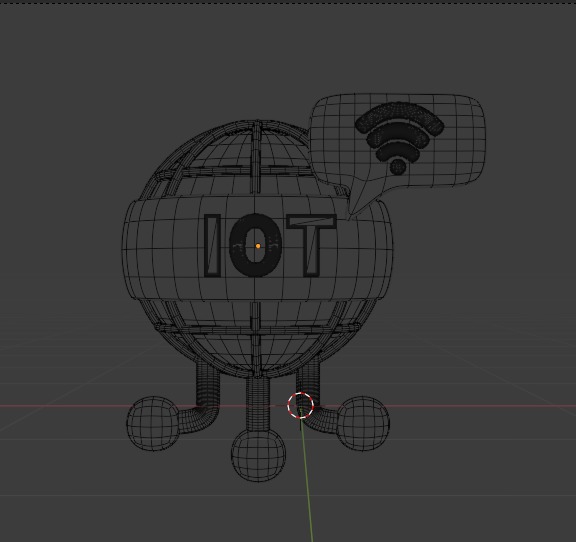
Task: Click the orange object origin point
Action: coord(258,246)
